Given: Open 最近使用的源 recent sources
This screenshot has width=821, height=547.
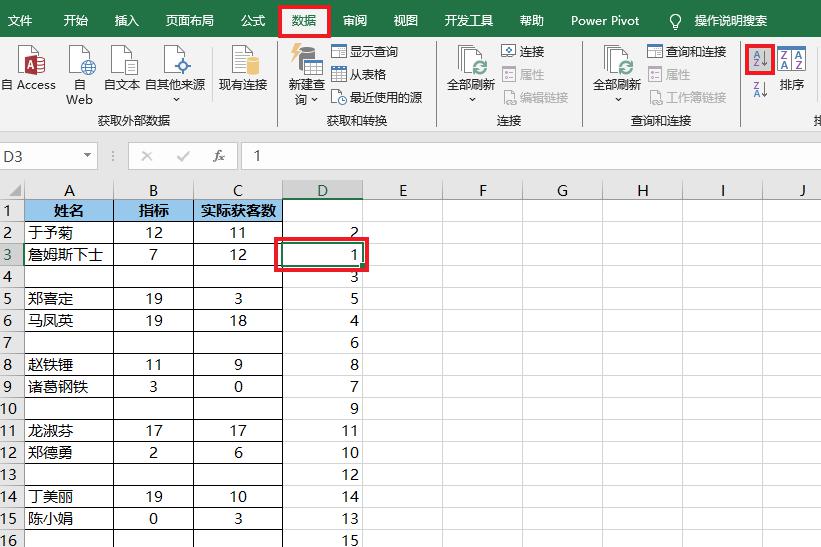Looking at the screenshot, I should click(376, 97).
